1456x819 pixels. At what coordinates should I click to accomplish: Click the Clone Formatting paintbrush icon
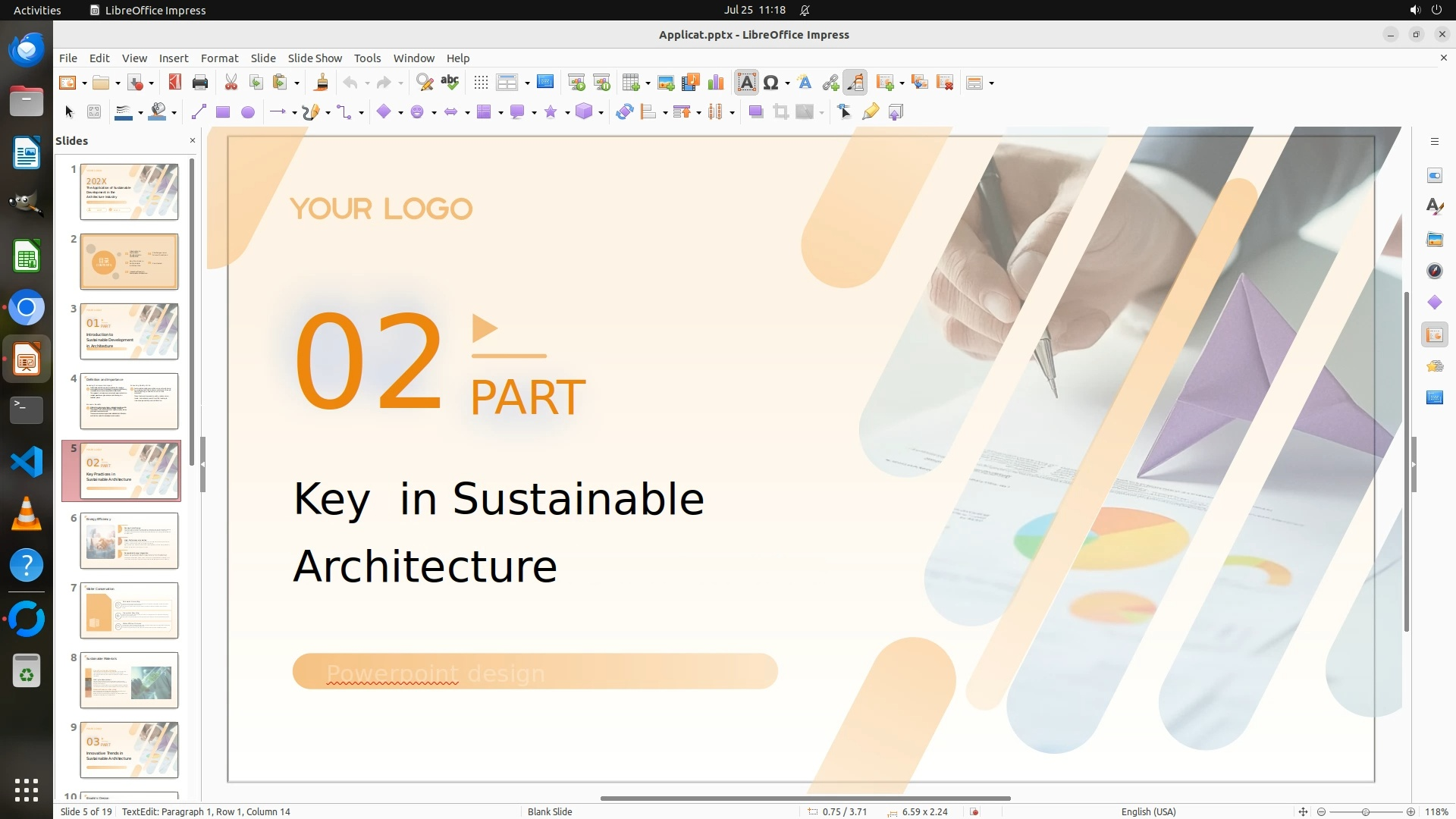pos(321,83)
